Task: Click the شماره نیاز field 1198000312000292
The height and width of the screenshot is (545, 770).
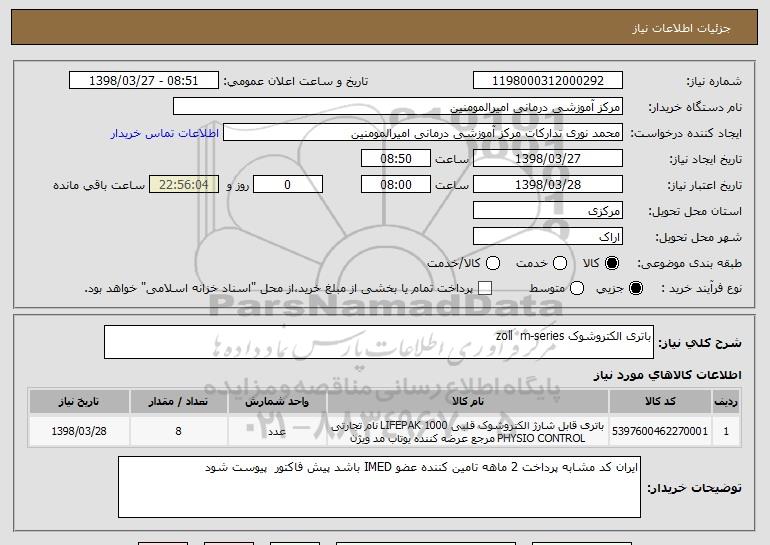Action: click(x=548, y=81)
